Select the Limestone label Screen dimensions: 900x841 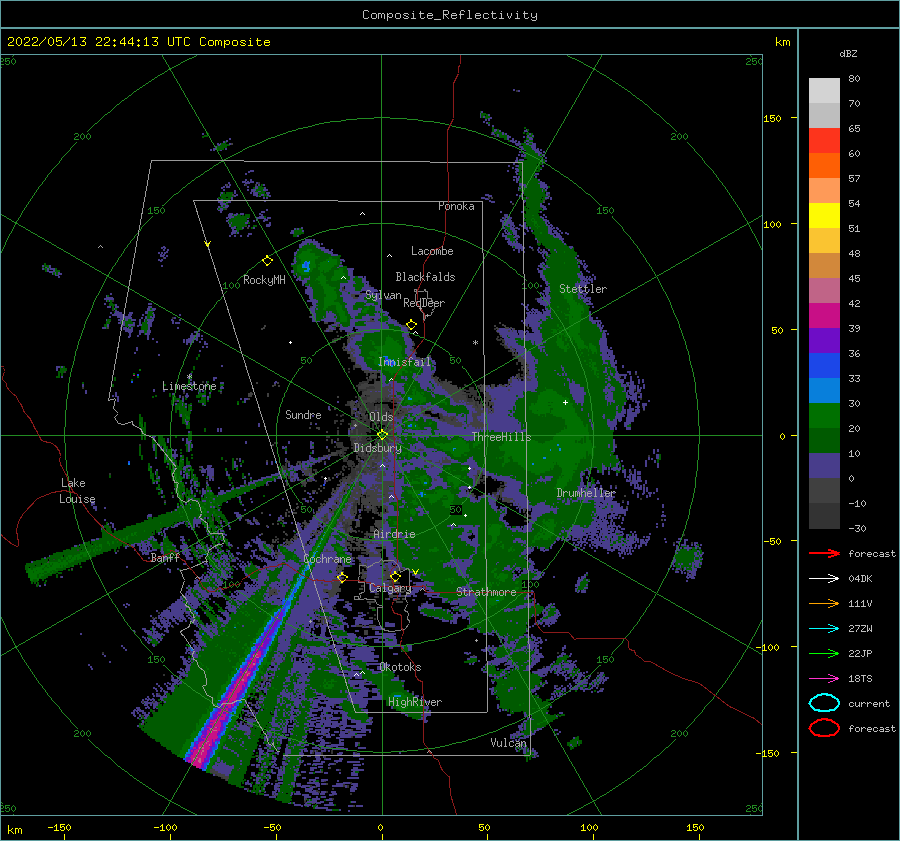[189, 386]
